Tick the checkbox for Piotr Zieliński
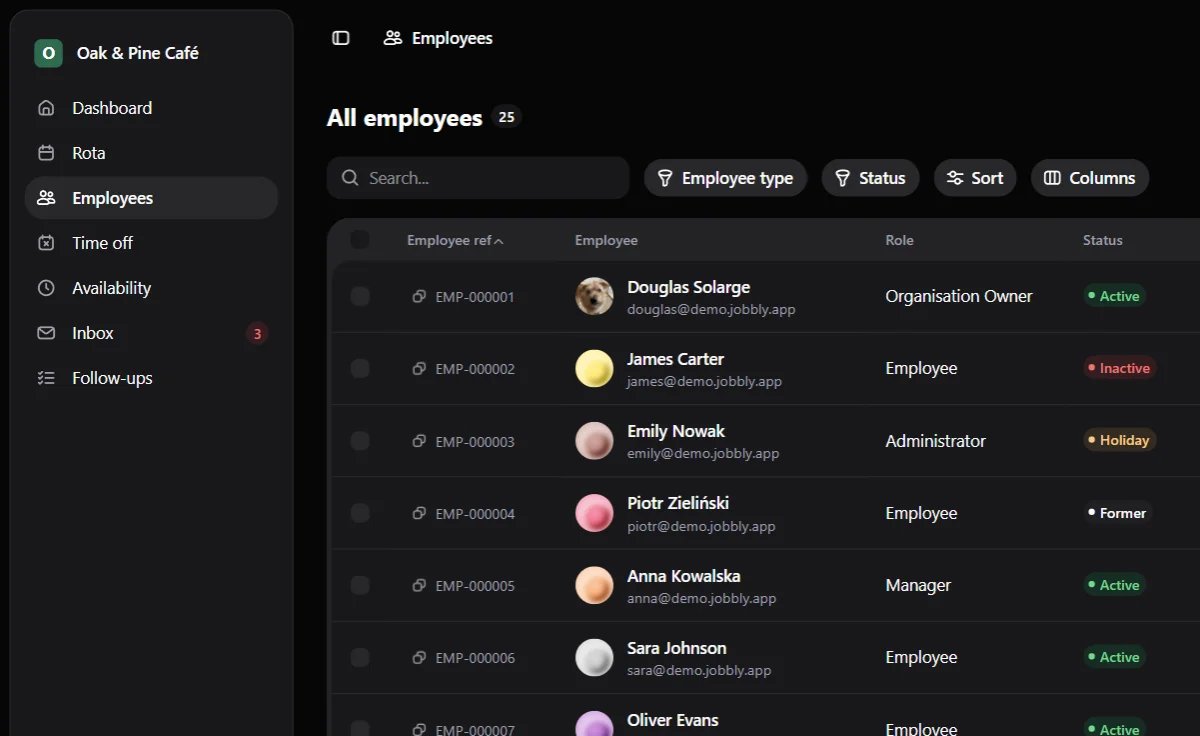Image resolution: width=1200 pixels, height=736 pixels. point(360,513)
